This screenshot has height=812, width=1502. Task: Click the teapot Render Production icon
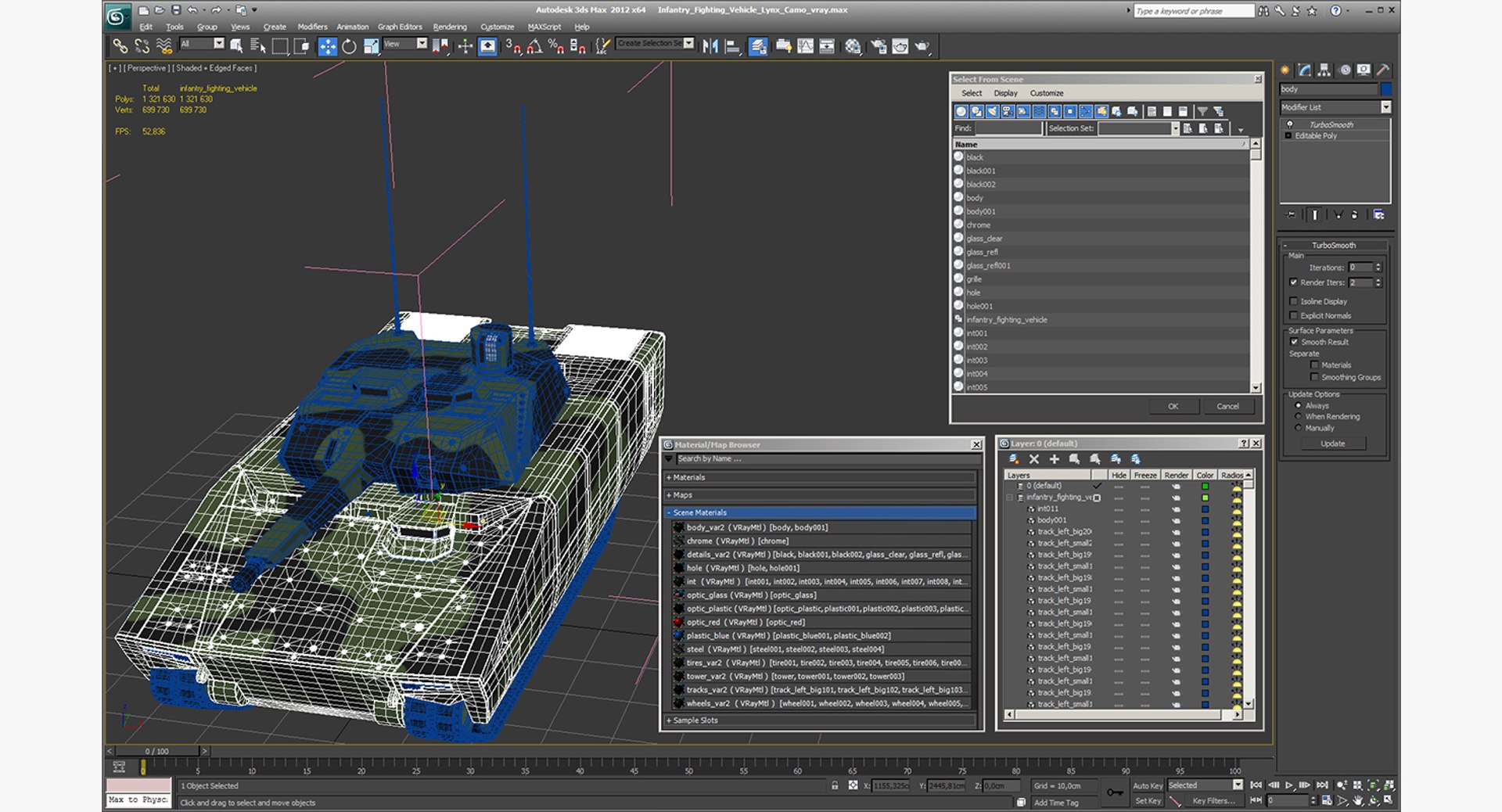pyautogui.click(x=923, y=46)
